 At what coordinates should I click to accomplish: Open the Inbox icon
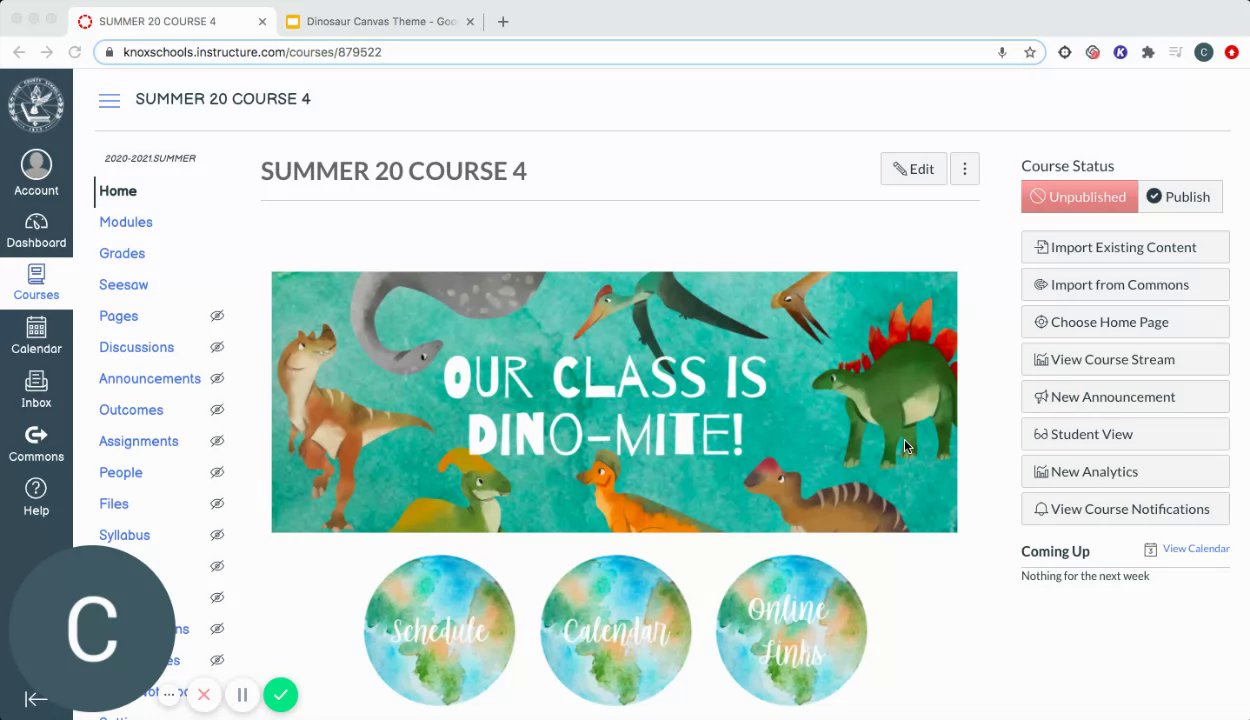pos(36,390)
